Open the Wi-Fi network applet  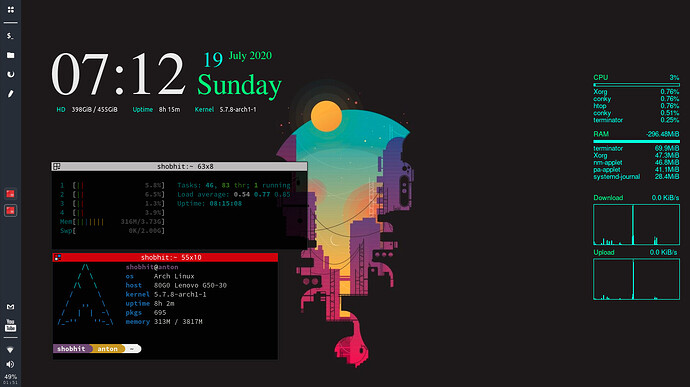tap(11, 350)
